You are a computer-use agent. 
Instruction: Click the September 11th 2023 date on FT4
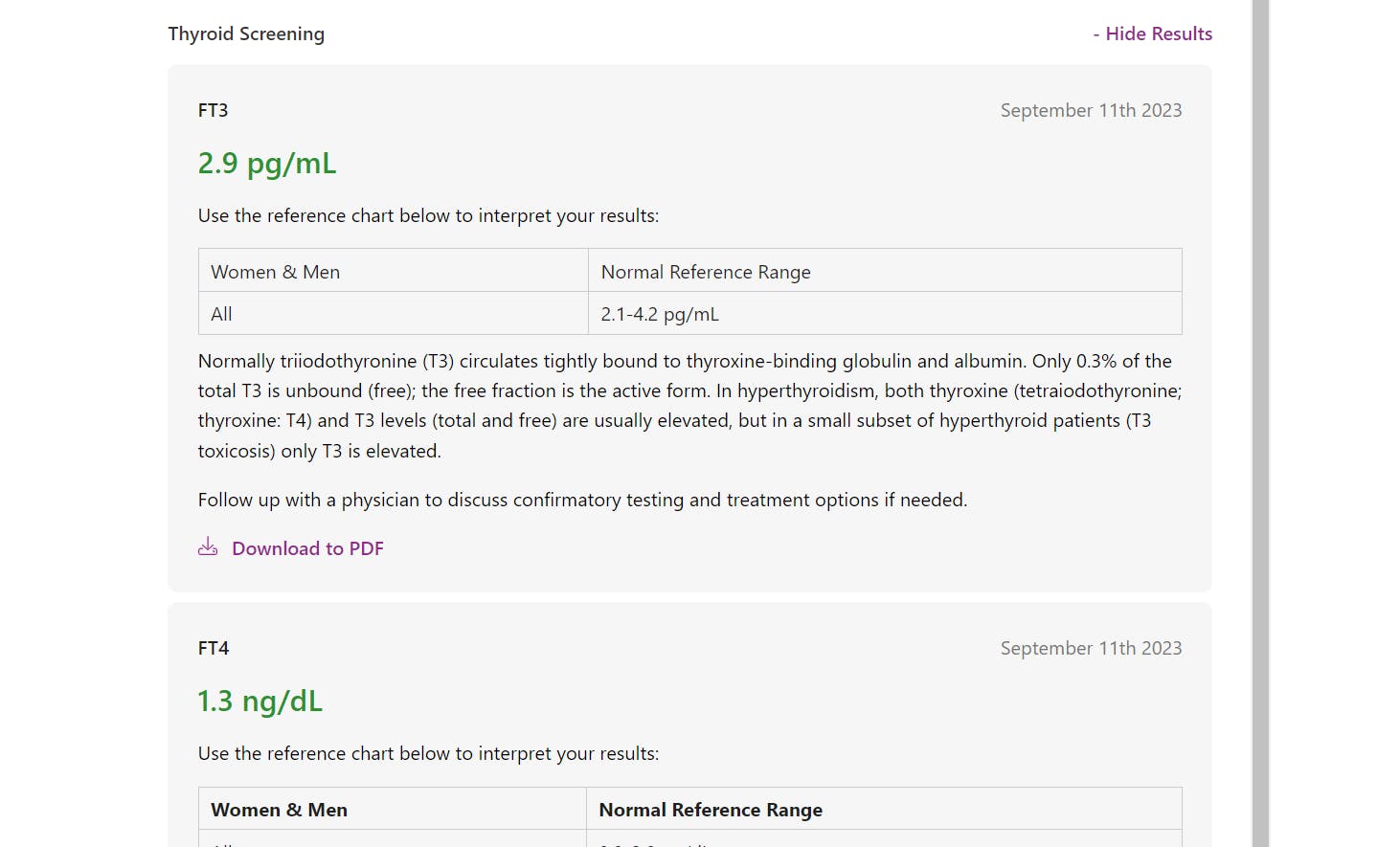pos(1091,648)
